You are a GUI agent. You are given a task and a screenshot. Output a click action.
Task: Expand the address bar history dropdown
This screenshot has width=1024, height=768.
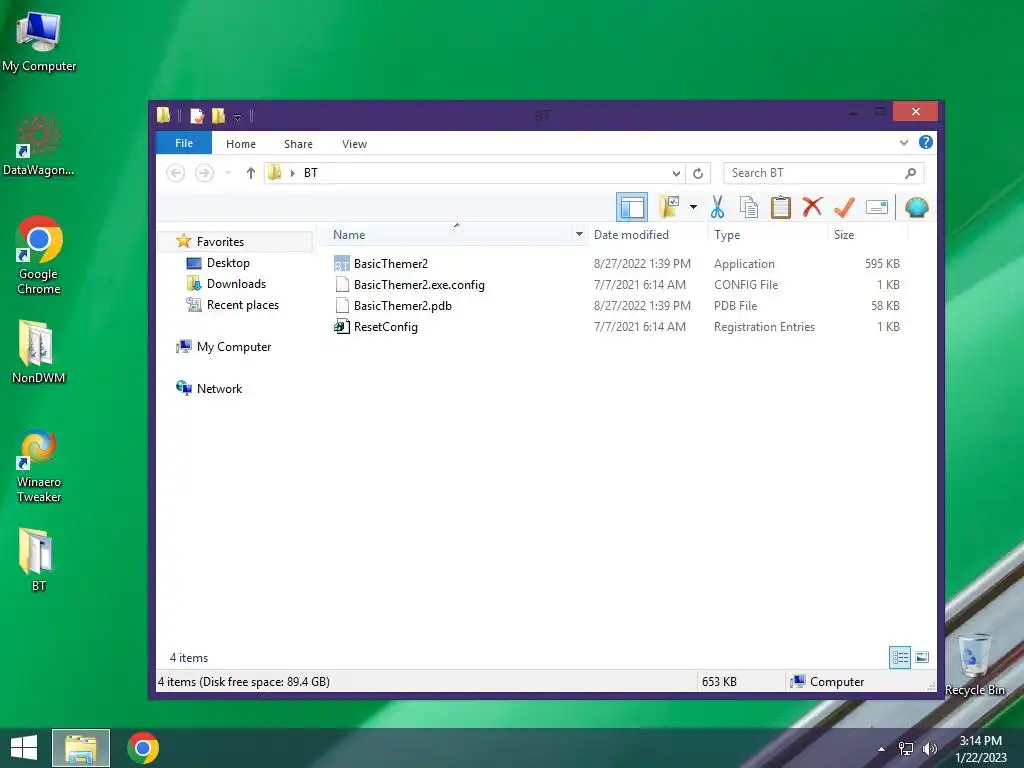tap(676, 173)
